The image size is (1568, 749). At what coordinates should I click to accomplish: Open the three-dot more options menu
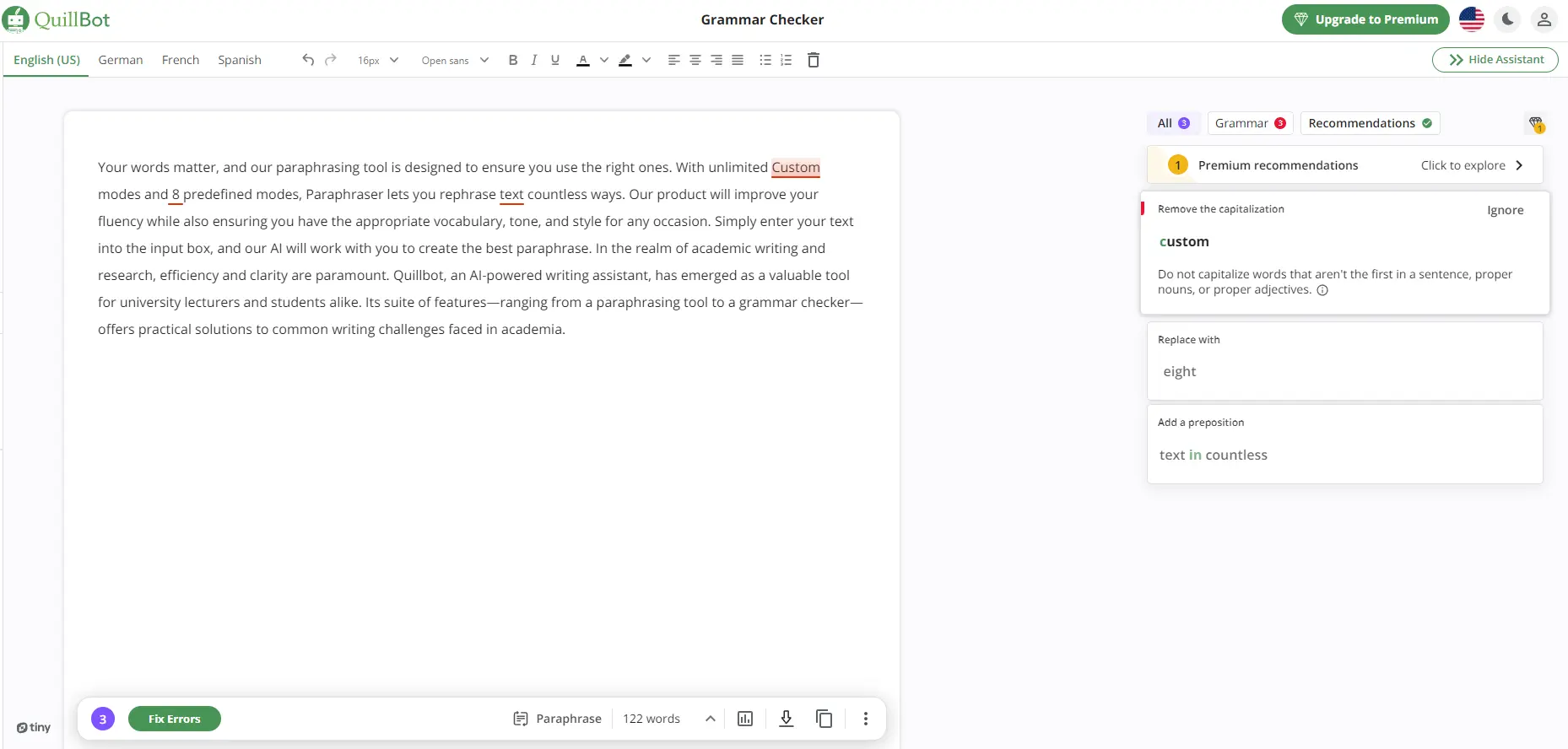pos(865,719)
